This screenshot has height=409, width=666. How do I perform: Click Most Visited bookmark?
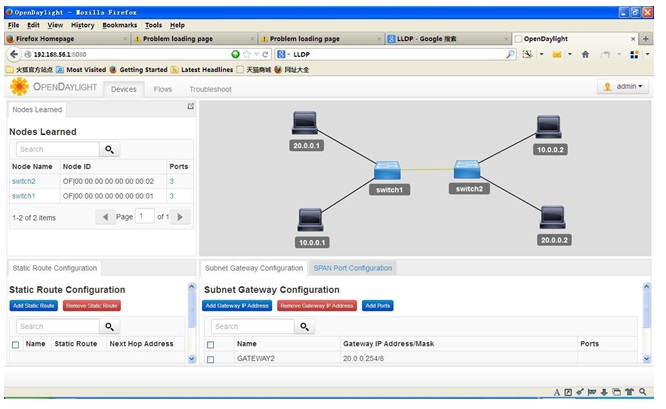coord(81,70)
